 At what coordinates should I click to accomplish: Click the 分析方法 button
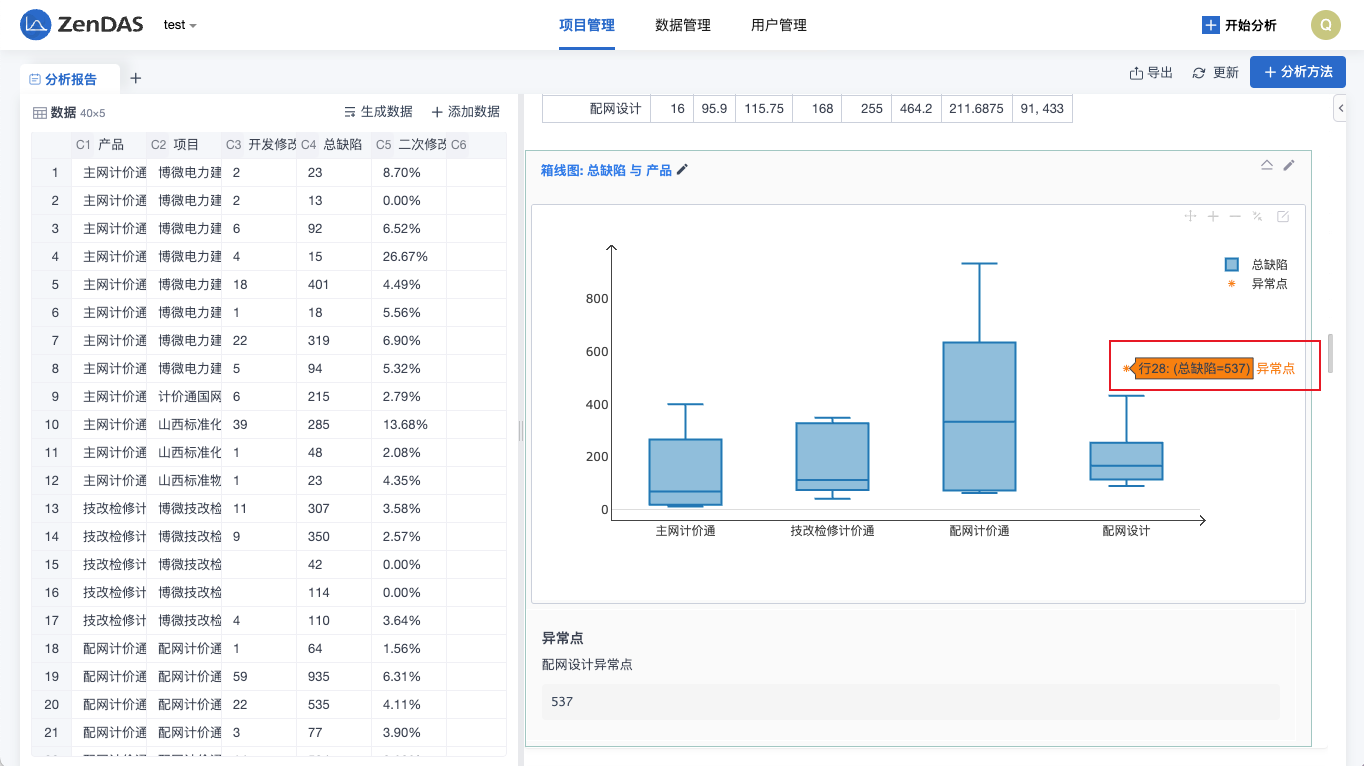(x=1297, y=72)
